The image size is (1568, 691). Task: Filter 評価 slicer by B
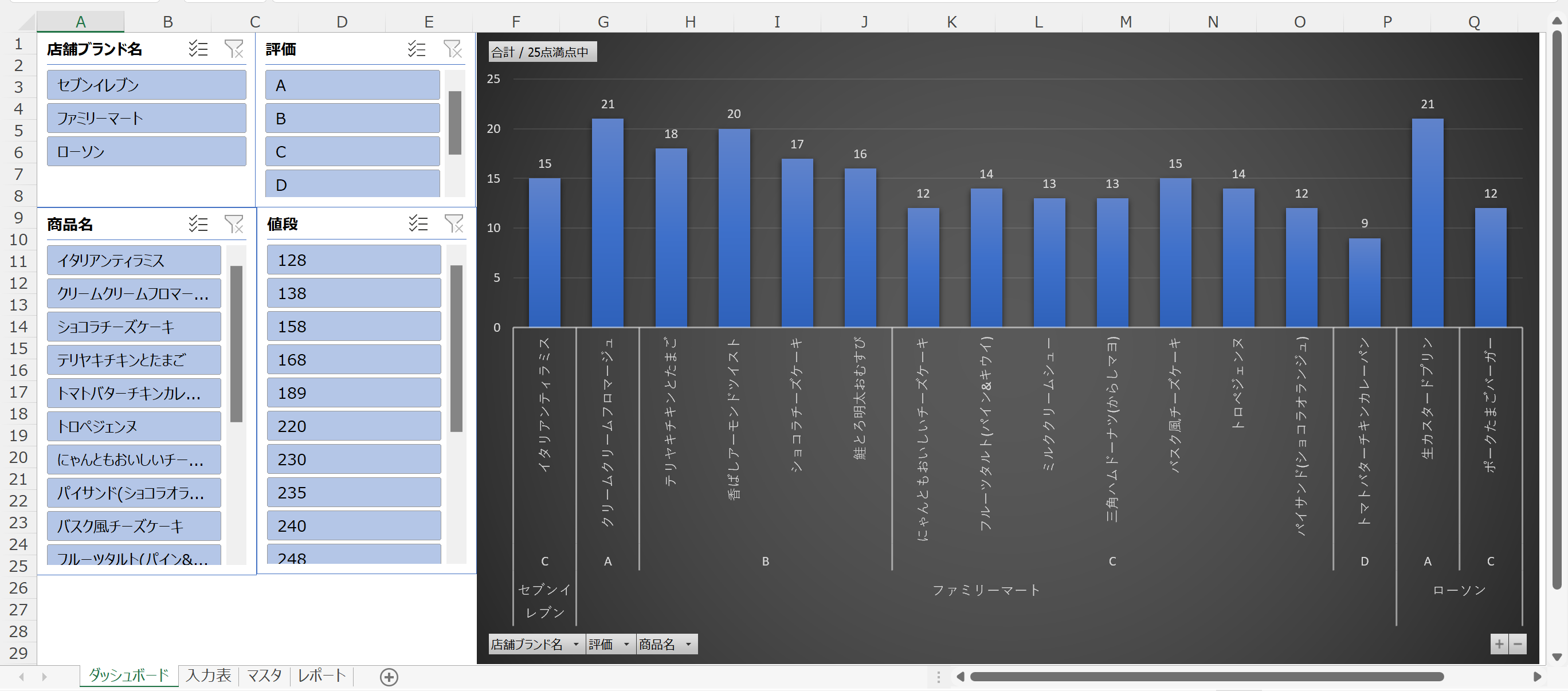coord(352,117)
